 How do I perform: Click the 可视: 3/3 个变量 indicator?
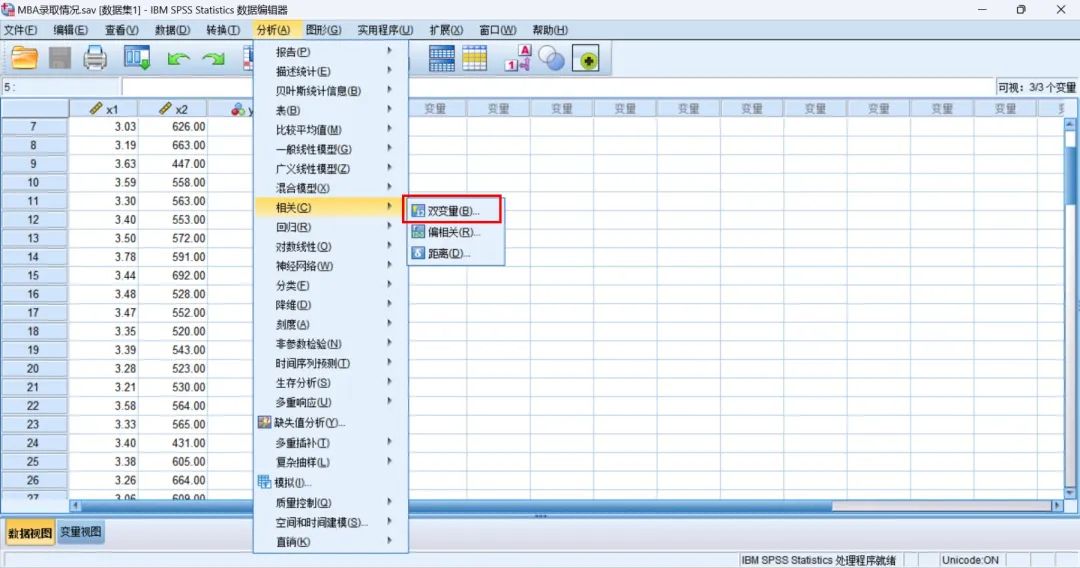[x=1037, y=87]
